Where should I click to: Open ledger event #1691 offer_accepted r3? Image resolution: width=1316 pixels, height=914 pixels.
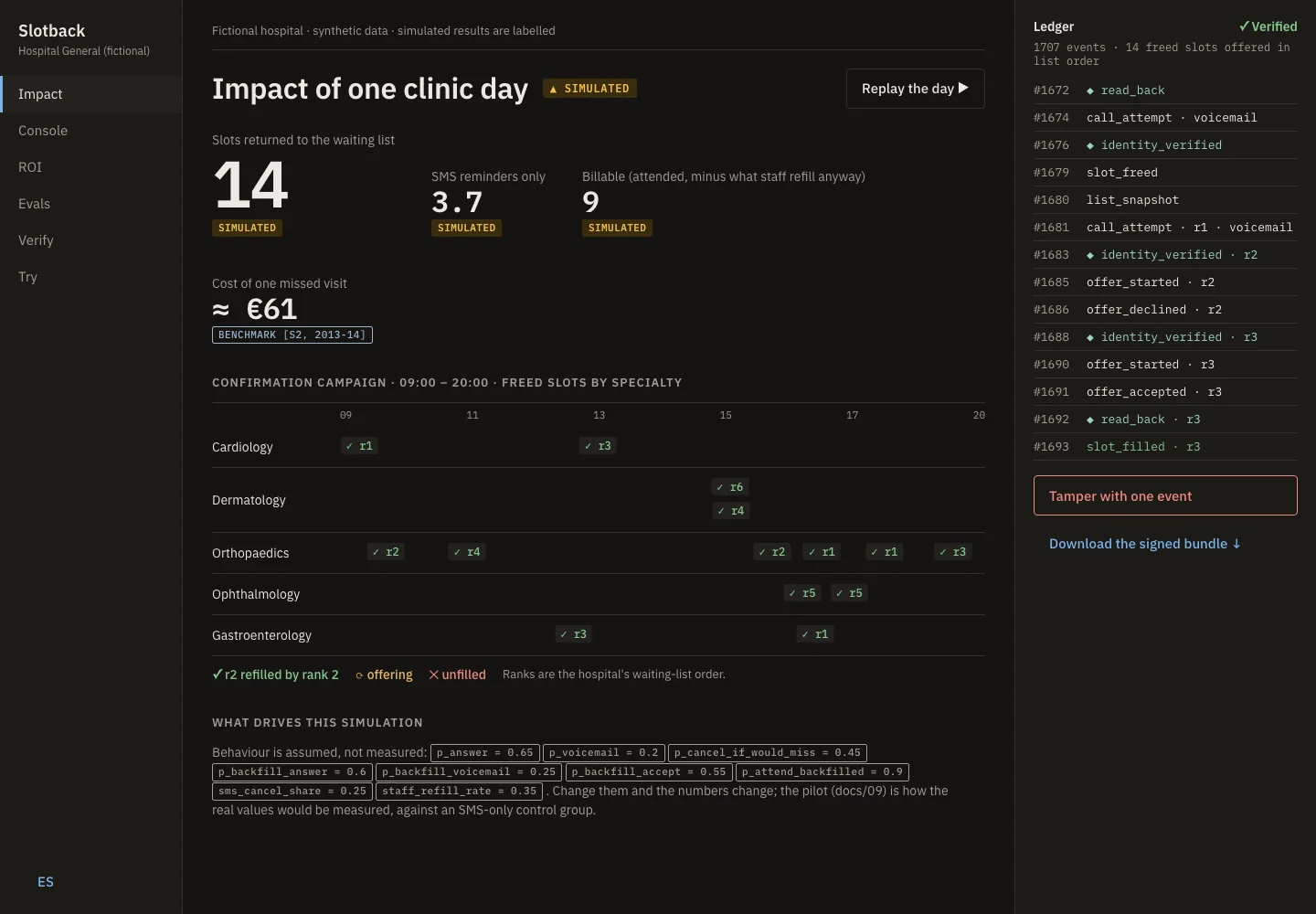tap(1165, 392)
